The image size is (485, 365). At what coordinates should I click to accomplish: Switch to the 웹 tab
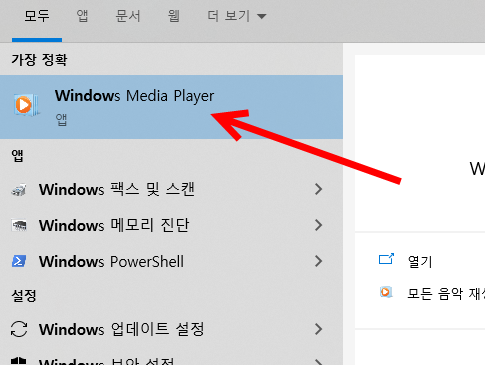173,16
